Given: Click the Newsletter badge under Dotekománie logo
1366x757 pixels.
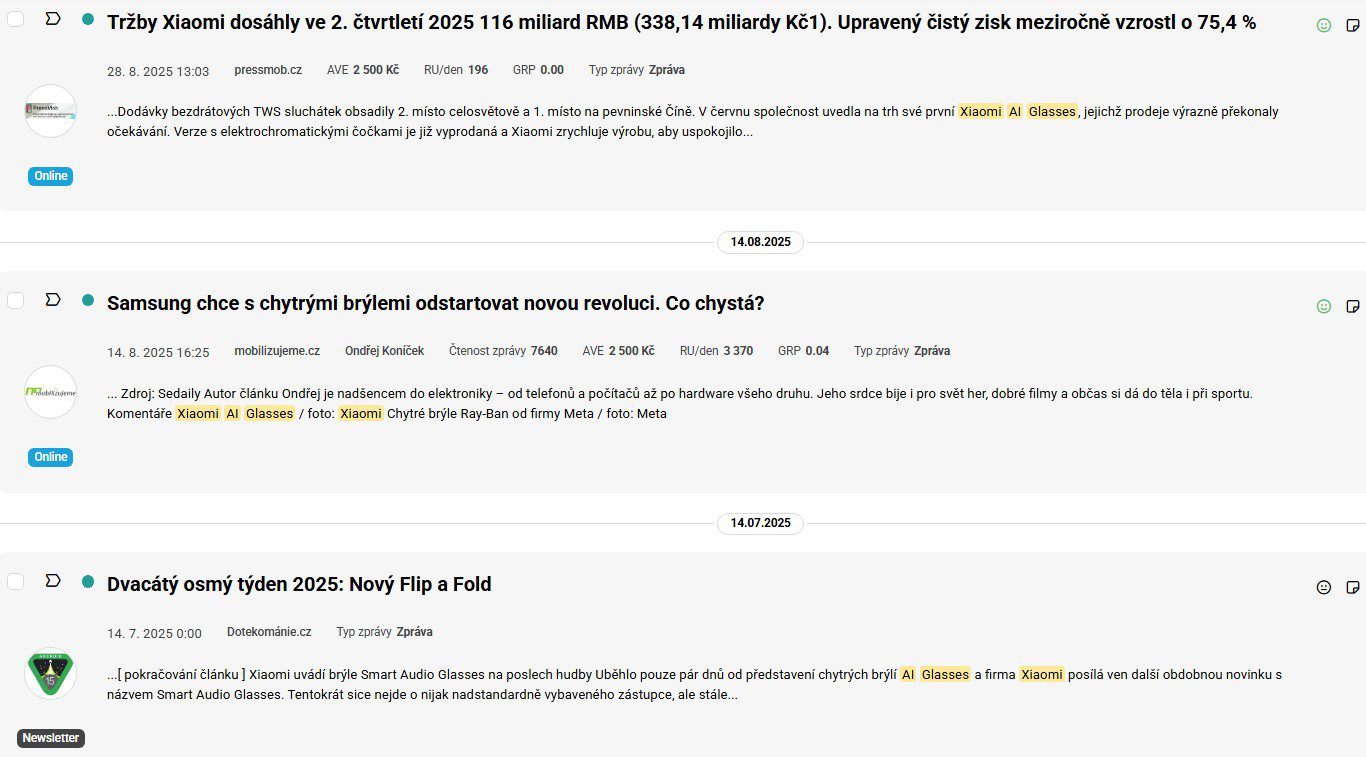Looking at the screenshot, I should click(51, 738).
